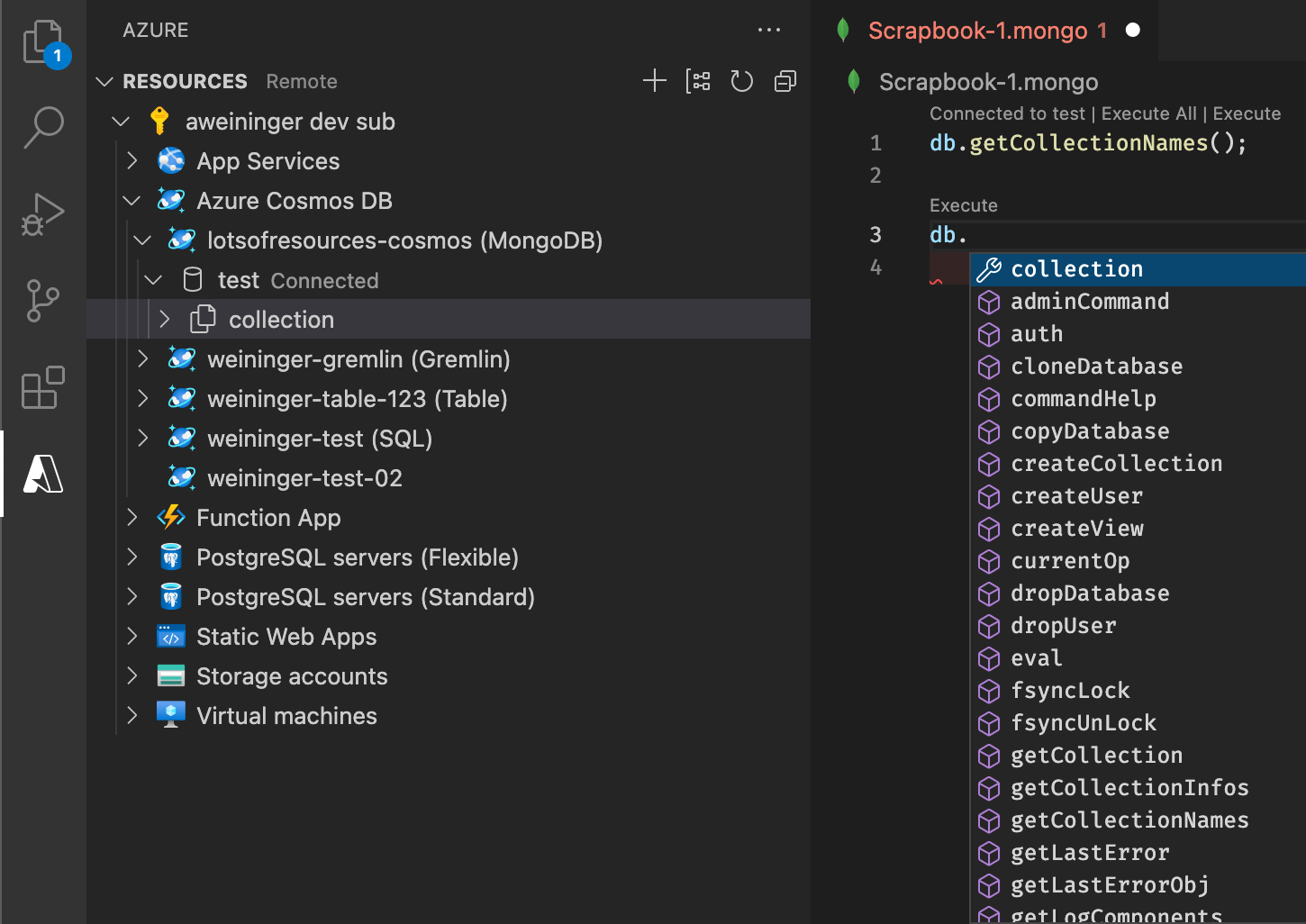Choose getLastError from suggestions
Viewport: 1306px width, 924px height.
click(1138, 852)
